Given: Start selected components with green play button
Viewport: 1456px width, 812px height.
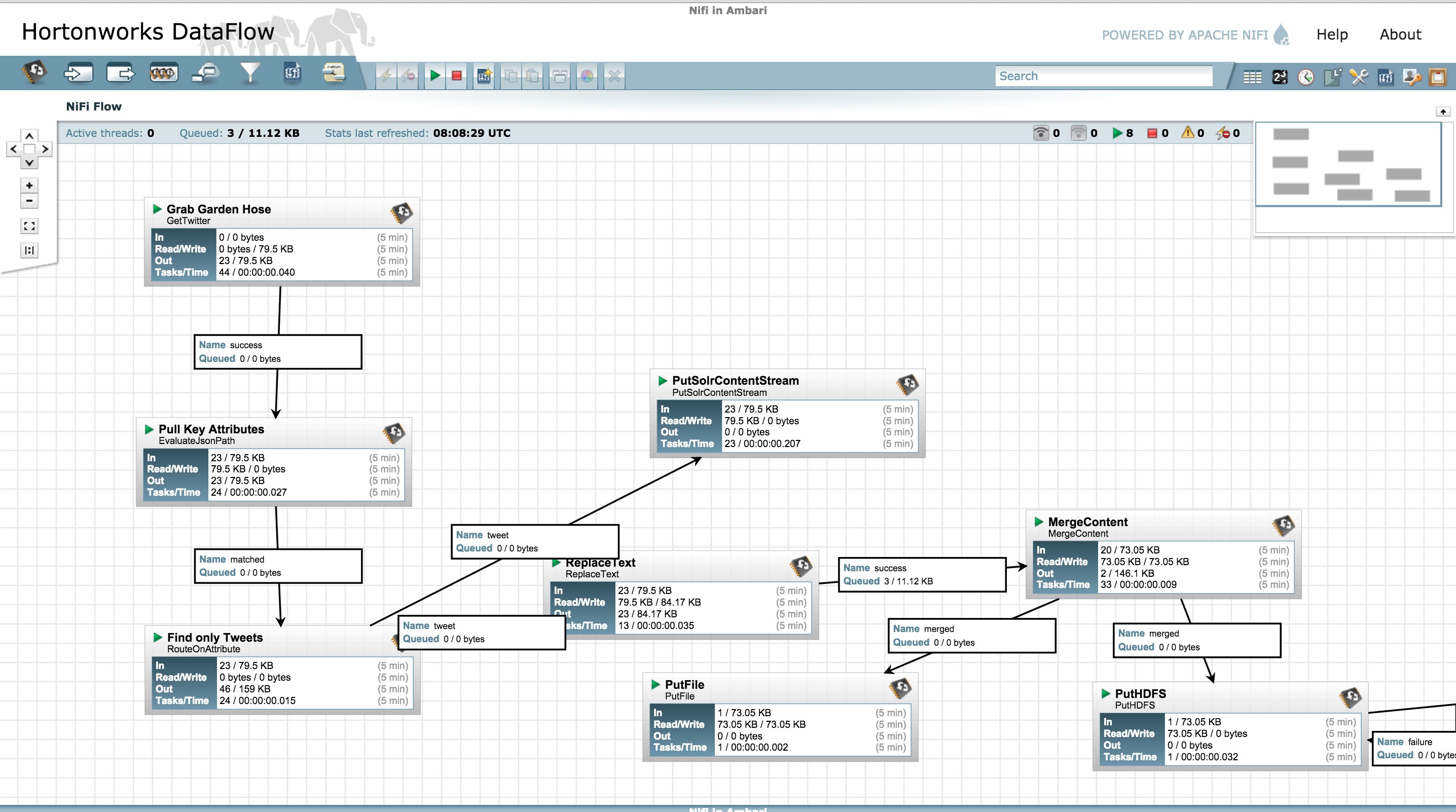Looking at the screenshot, I should click(x=434, y=76).
